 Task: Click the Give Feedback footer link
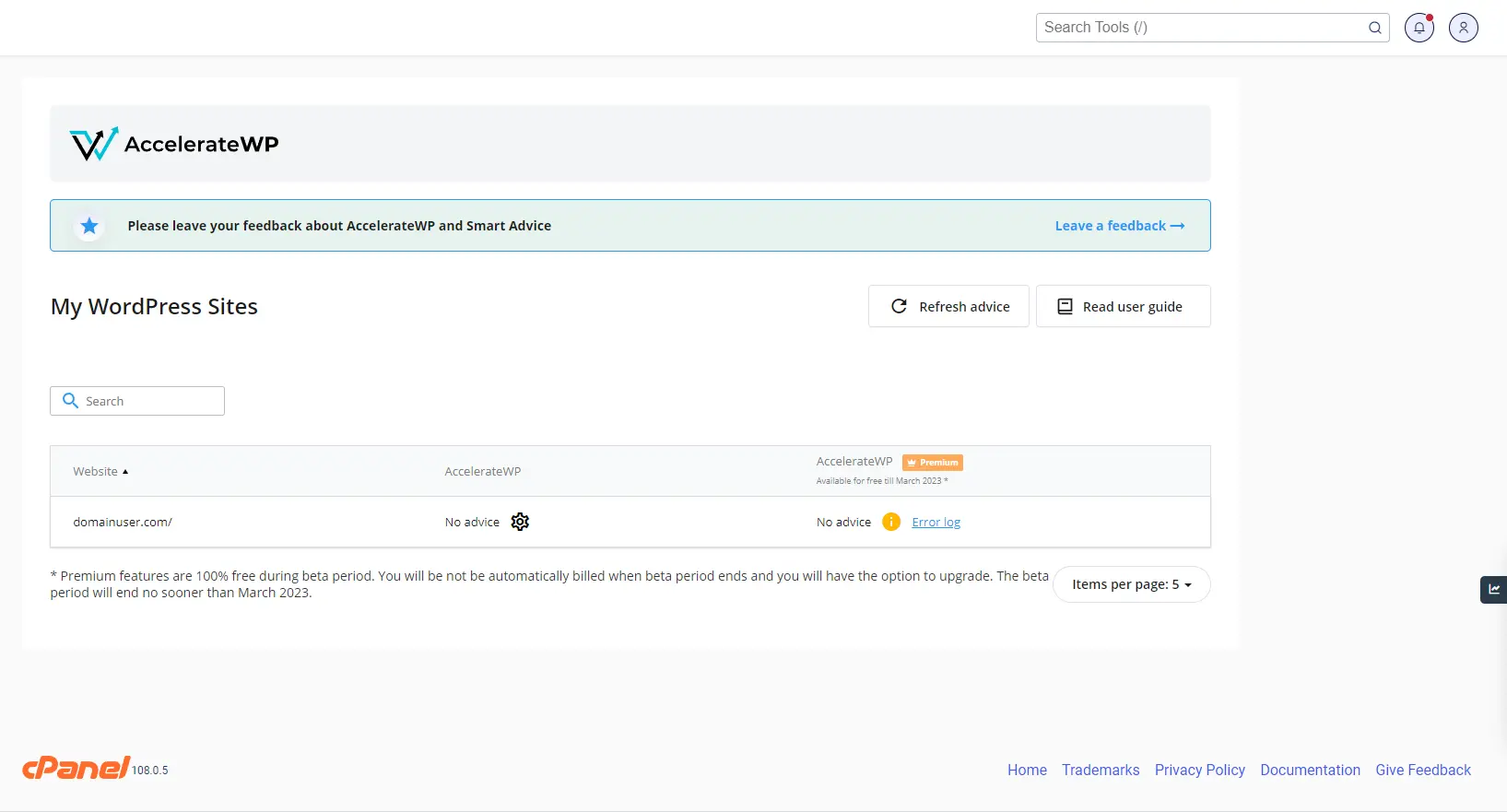tap(1423, 770)
